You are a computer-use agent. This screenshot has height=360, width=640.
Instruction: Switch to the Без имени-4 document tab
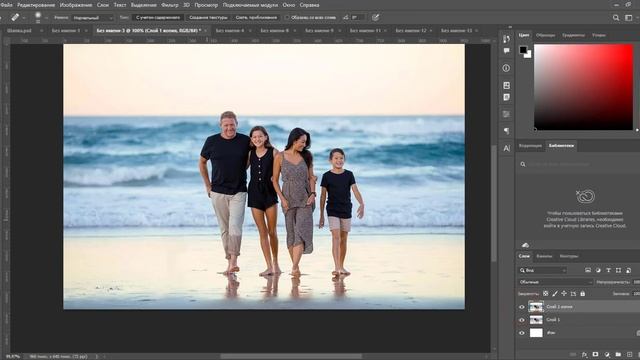[x=230, y=31]
